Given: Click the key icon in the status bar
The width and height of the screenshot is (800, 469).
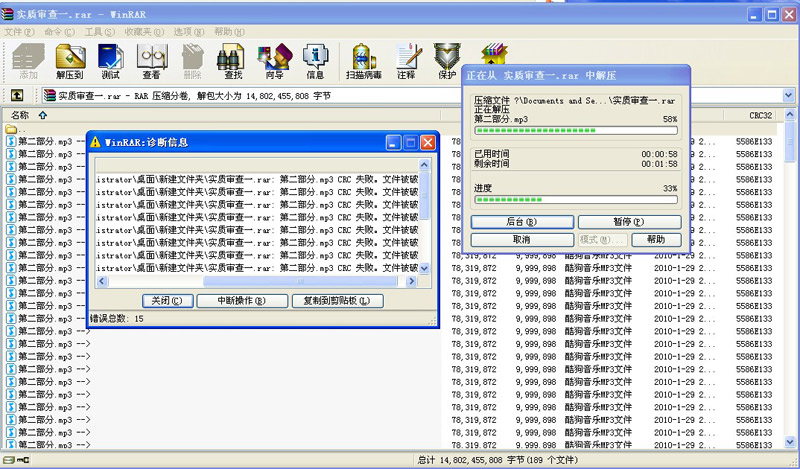Looking at the screenshot, I should [x=23, y=460].
